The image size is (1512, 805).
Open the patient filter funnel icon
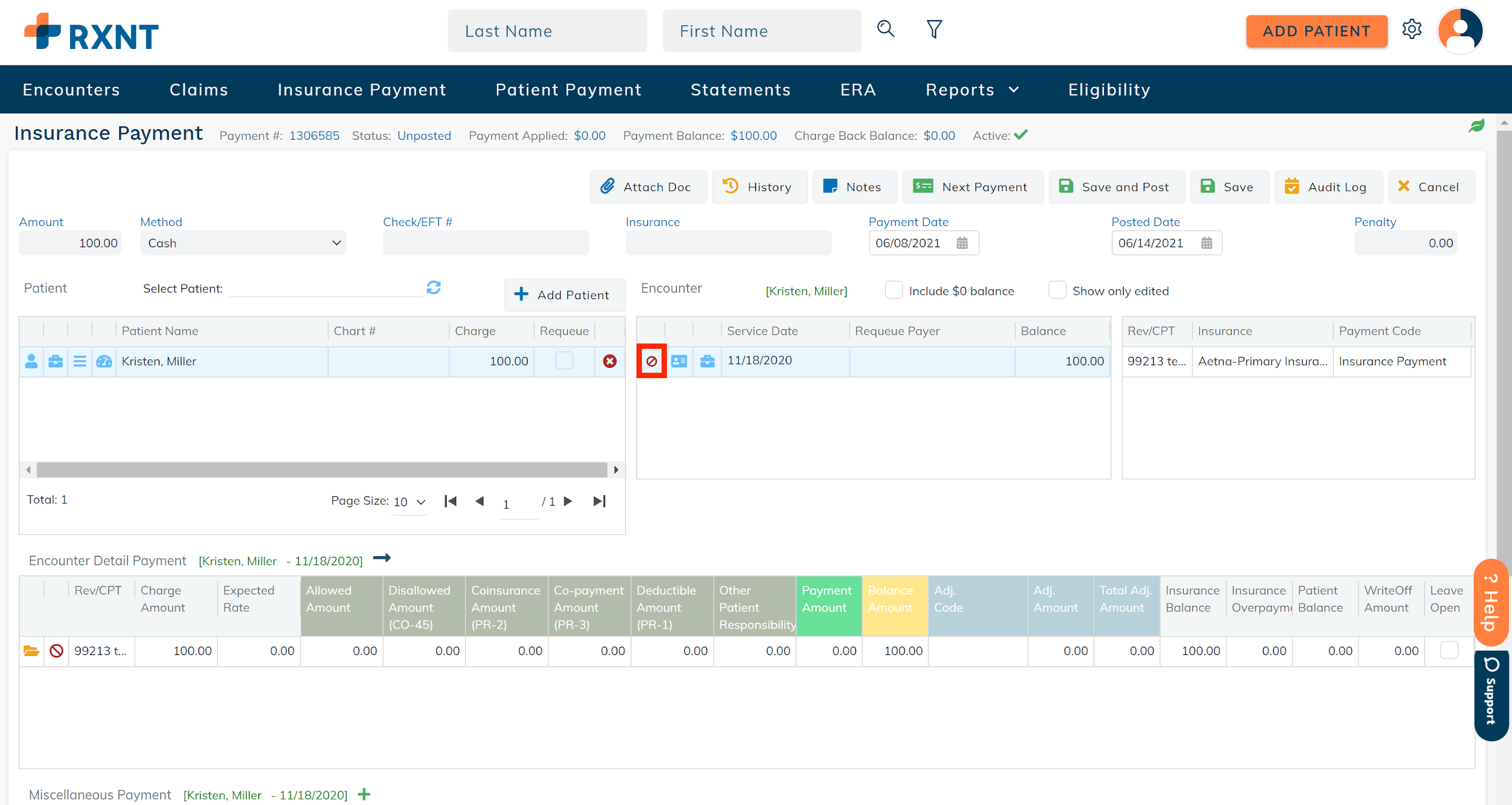pyautogui.click(x=934, y=29)
